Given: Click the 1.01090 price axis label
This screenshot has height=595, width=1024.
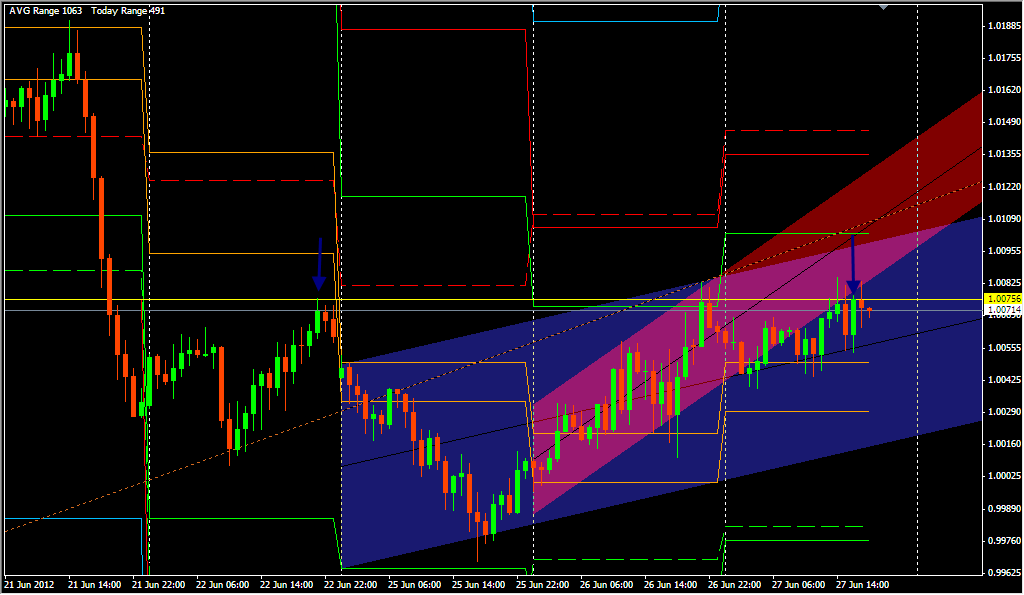Looking at the screenshot, I should pos(1004,219).
